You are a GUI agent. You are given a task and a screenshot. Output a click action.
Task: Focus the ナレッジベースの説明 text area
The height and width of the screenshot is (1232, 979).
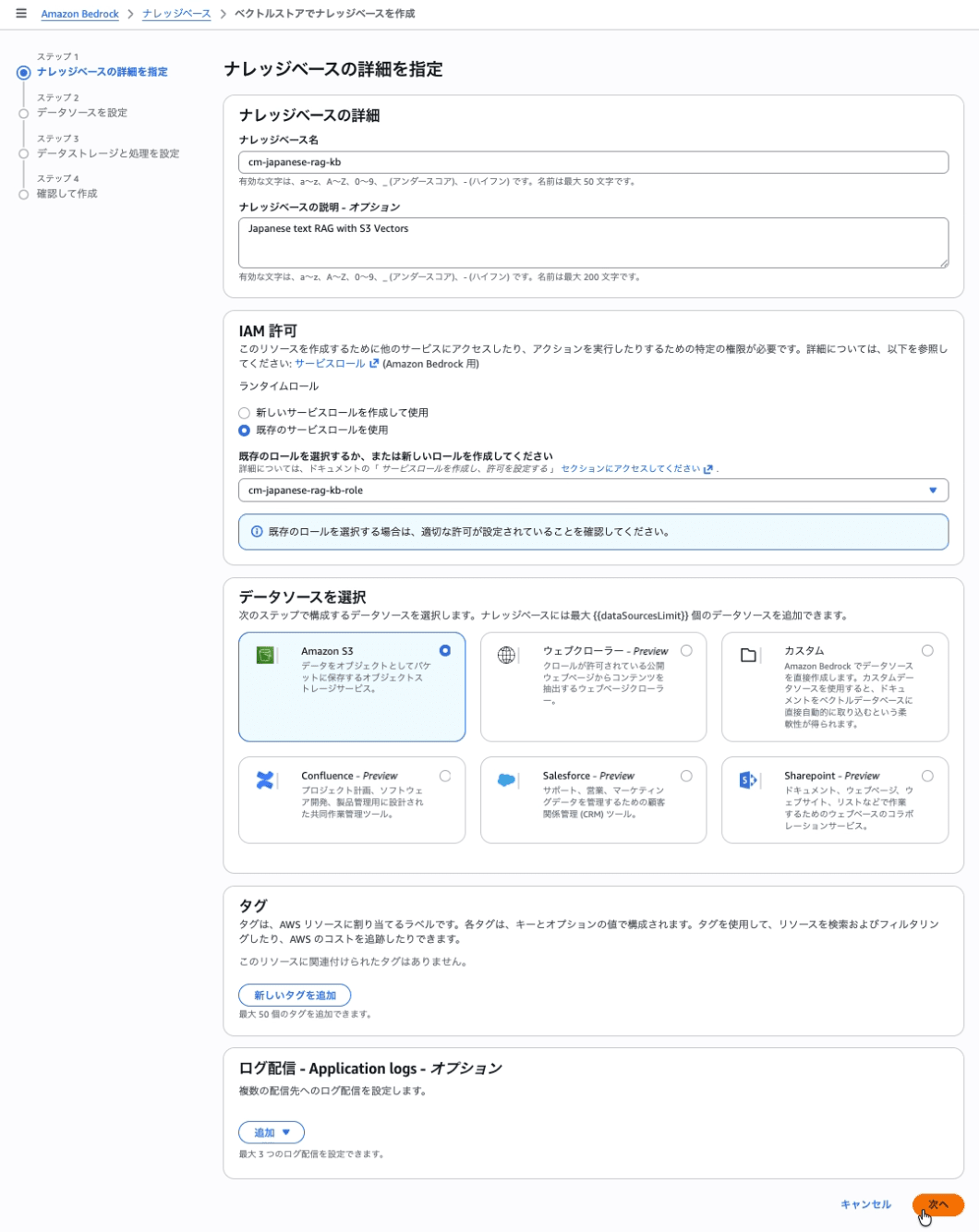pyautogui.click(x=593, y=242)
